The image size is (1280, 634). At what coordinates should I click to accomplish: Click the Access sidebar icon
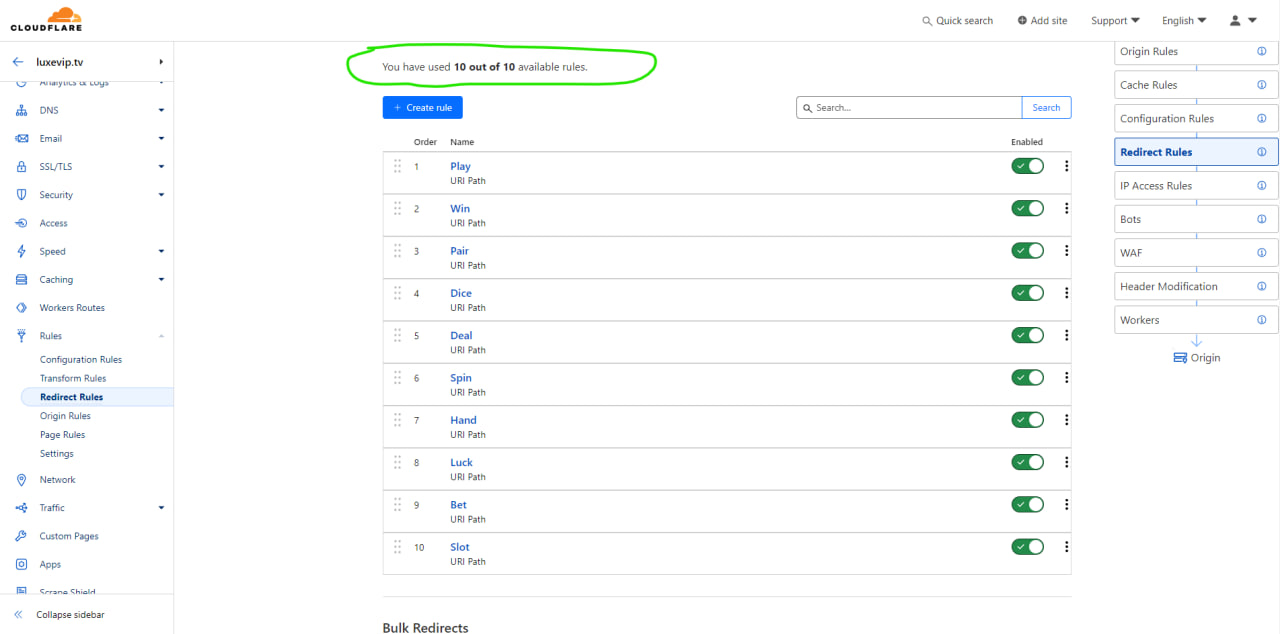coord(21,223)
